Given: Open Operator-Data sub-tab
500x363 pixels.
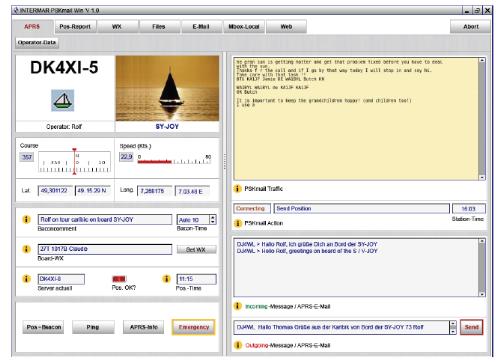Looking at the screenshot, I should 37,42.
